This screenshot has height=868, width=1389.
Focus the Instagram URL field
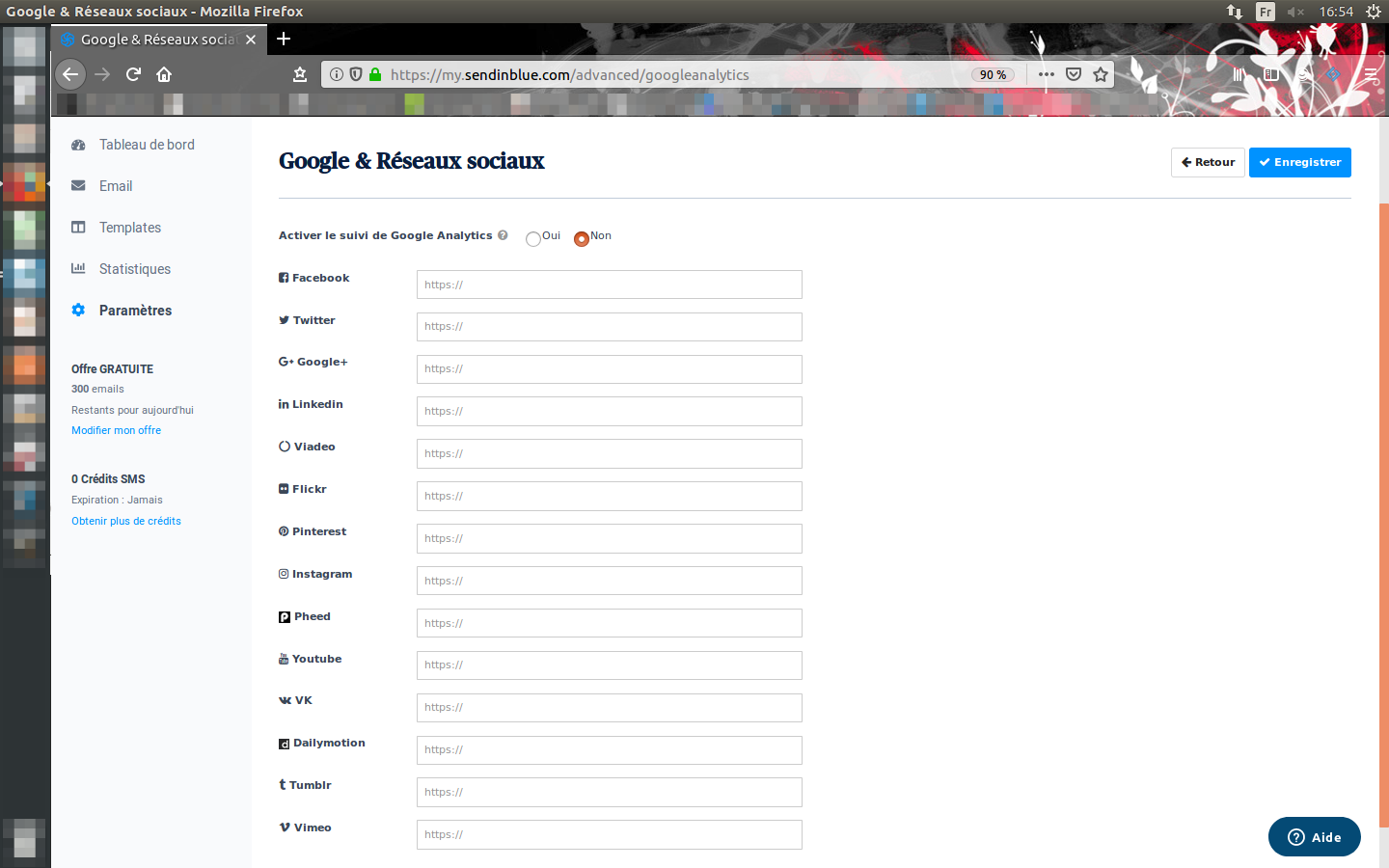(609, 581)
